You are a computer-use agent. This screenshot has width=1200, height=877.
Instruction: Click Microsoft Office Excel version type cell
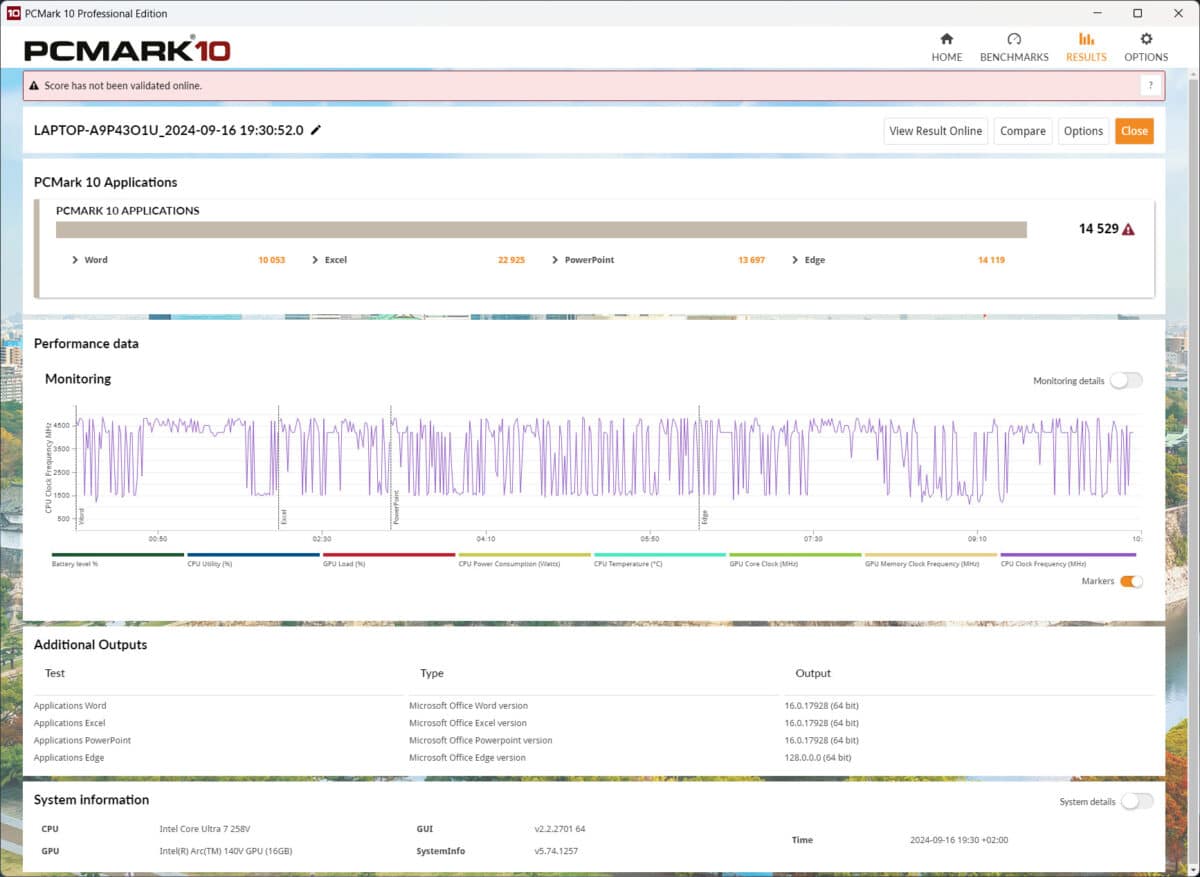468,723
